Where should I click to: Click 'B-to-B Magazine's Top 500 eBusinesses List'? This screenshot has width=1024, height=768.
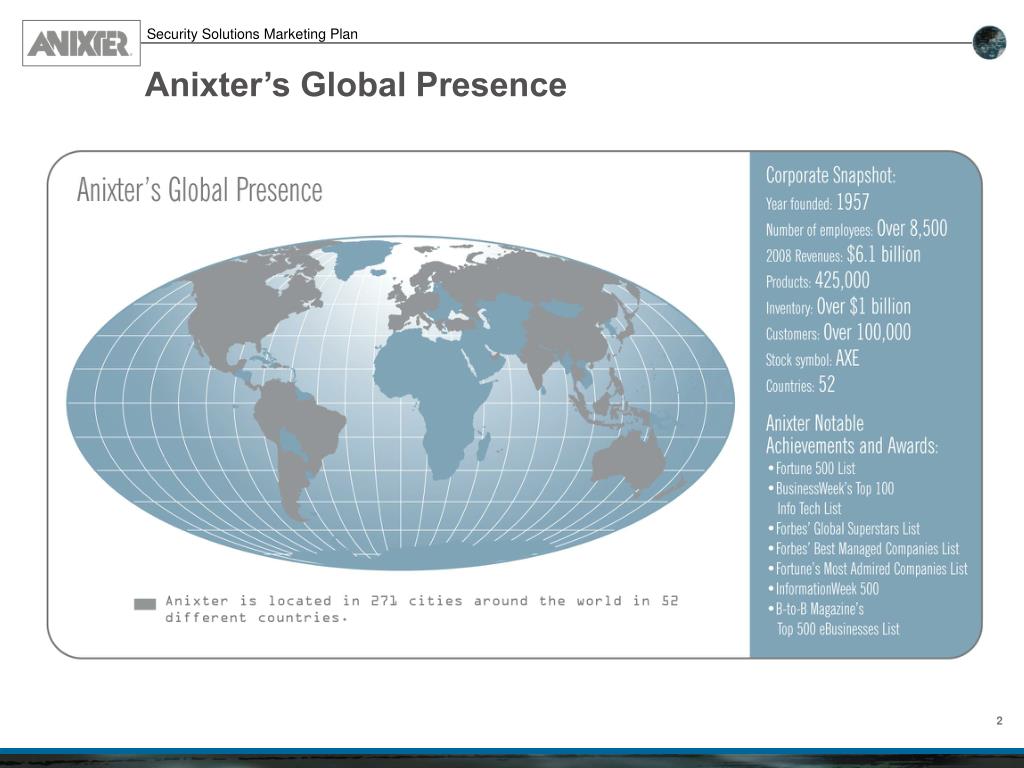pyautogui.click(x=834, y=619)
